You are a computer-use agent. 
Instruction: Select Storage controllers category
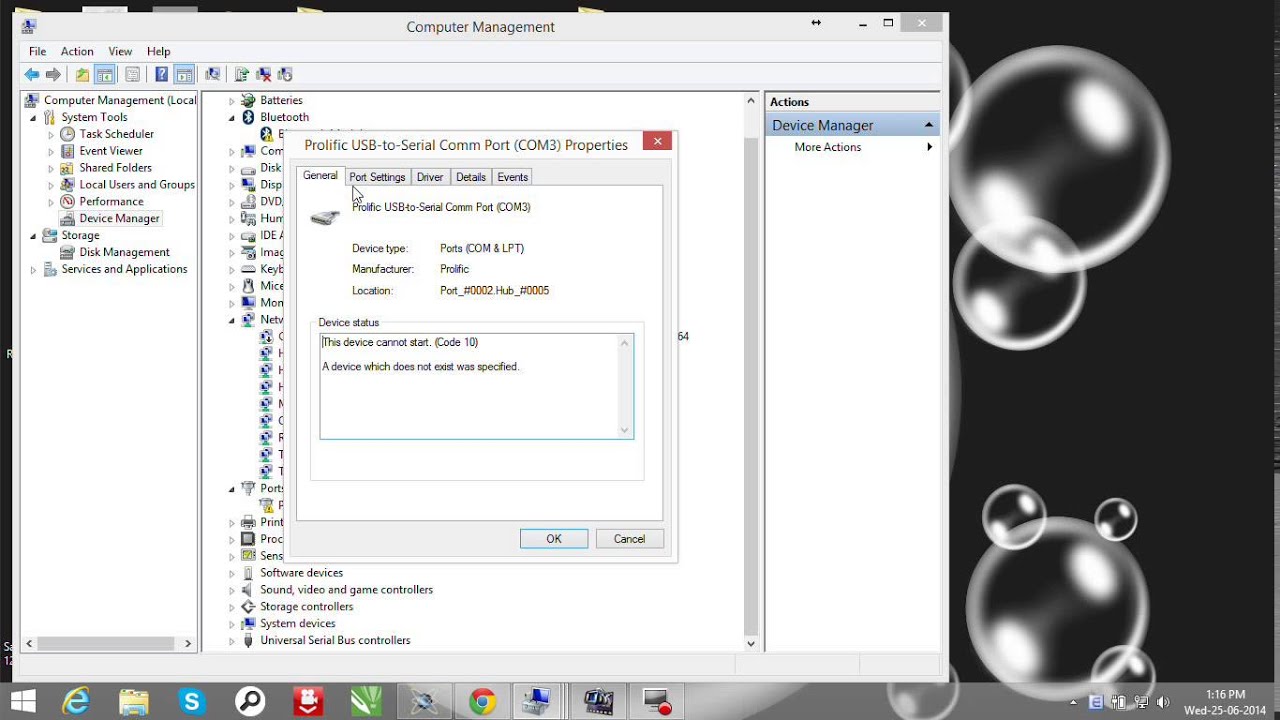(306, 607)
